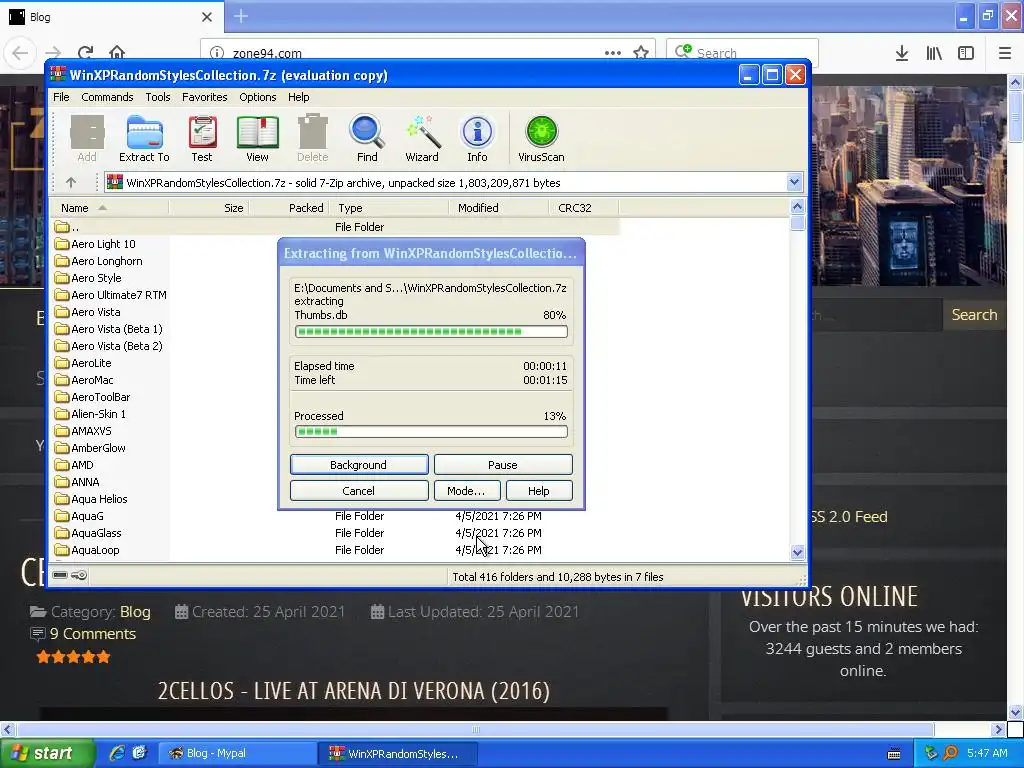
Task: Click the browser reload icon
Action: point(86,52)
